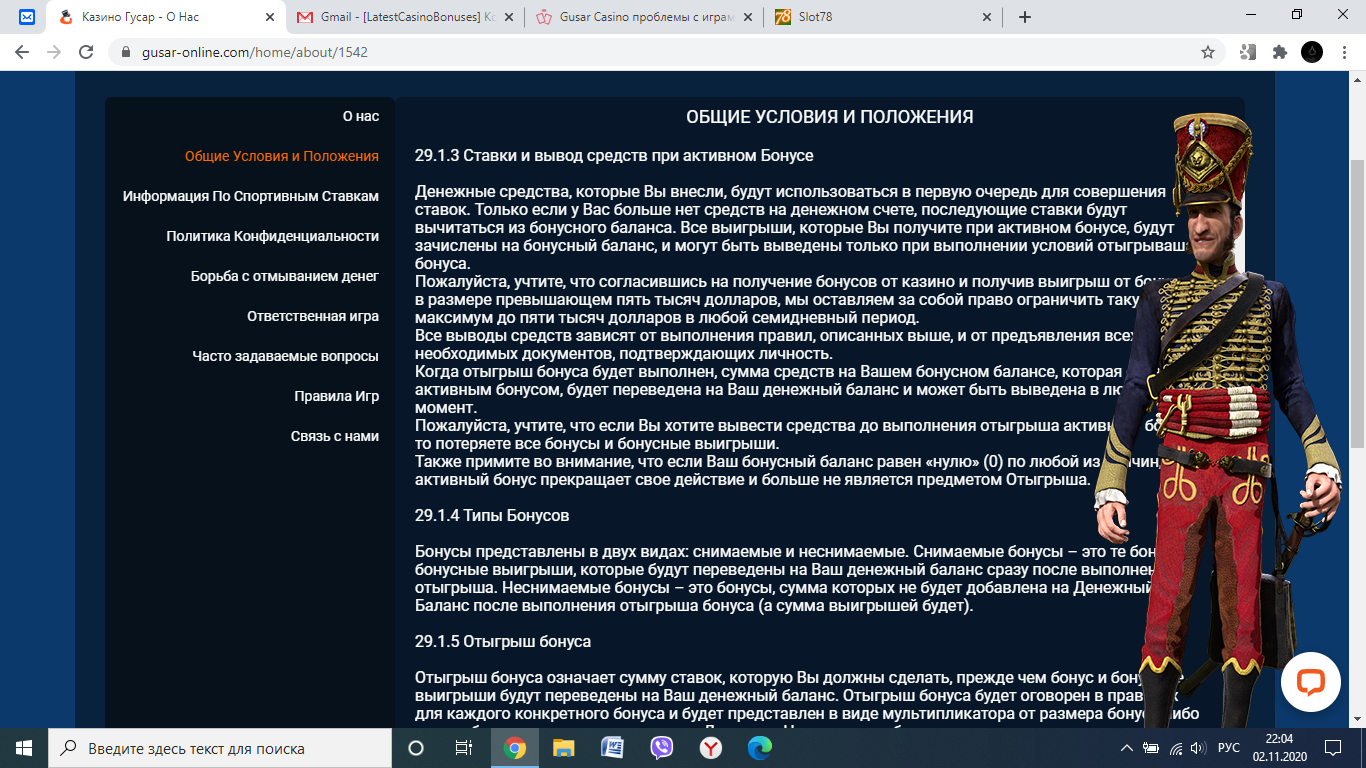Click the heading ОБЩИЕ УСЛОВИЯ И ПОЛОЖЕНИЯ
This screenshot has width=1366, height=768.
830,117
